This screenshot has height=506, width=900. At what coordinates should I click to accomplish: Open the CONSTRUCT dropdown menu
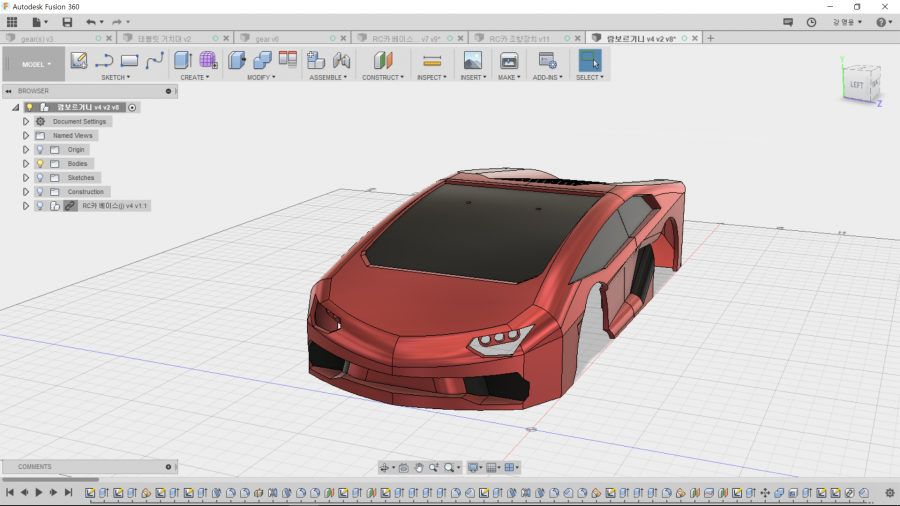pyautogui.click(x=383, y=77)
